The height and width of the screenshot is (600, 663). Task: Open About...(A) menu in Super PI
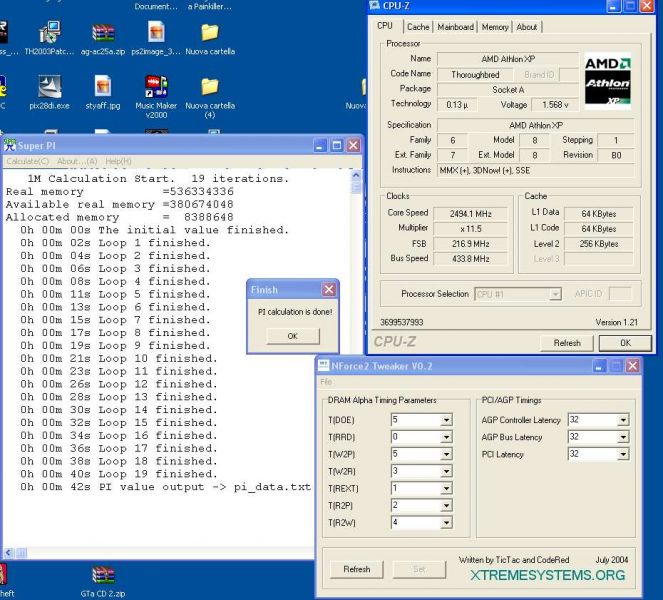coord(77,161)
